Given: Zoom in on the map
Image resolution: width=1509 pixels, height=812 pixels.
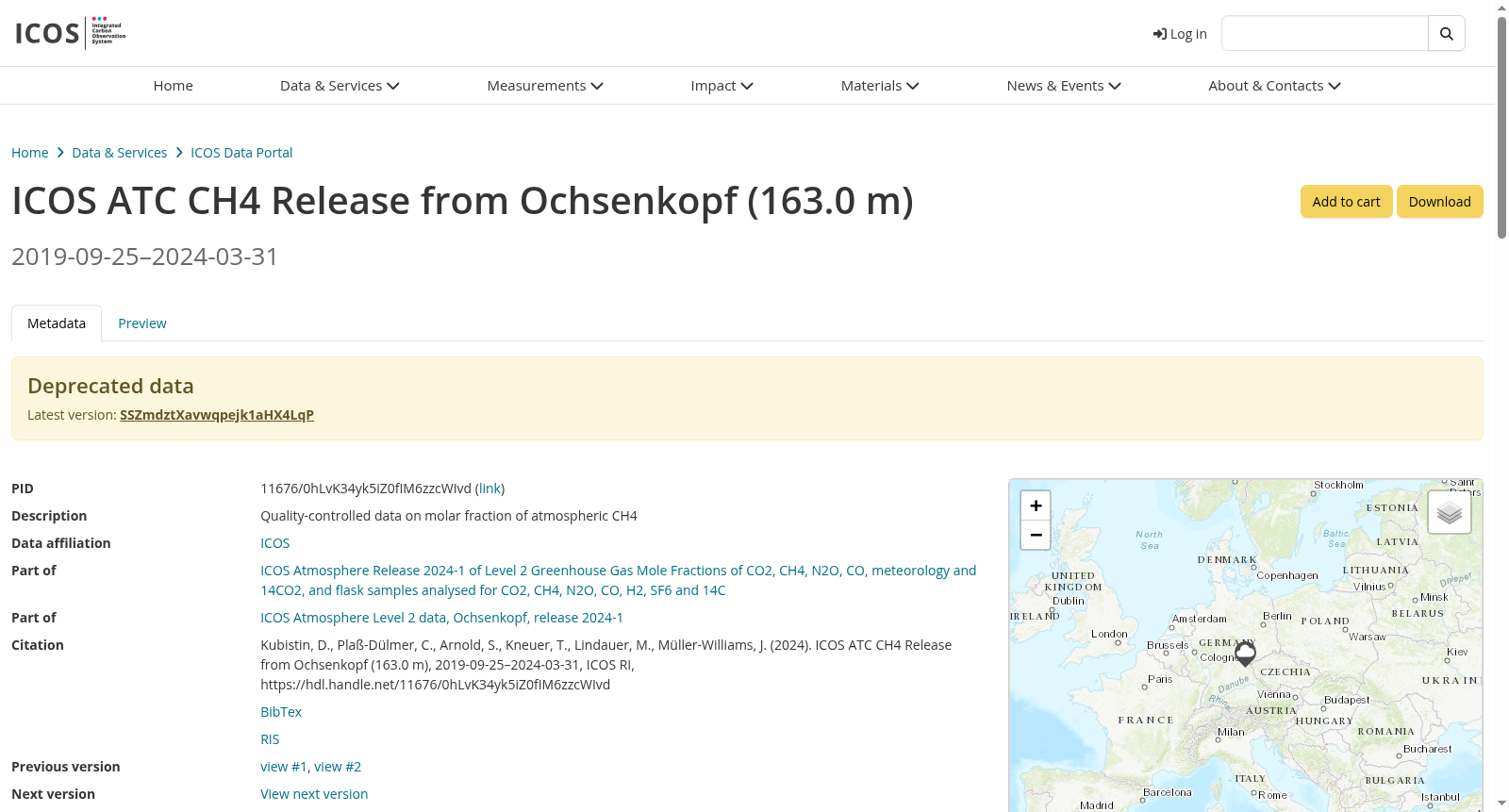Looking at the screenshot, I should [x=1036, y=505].
